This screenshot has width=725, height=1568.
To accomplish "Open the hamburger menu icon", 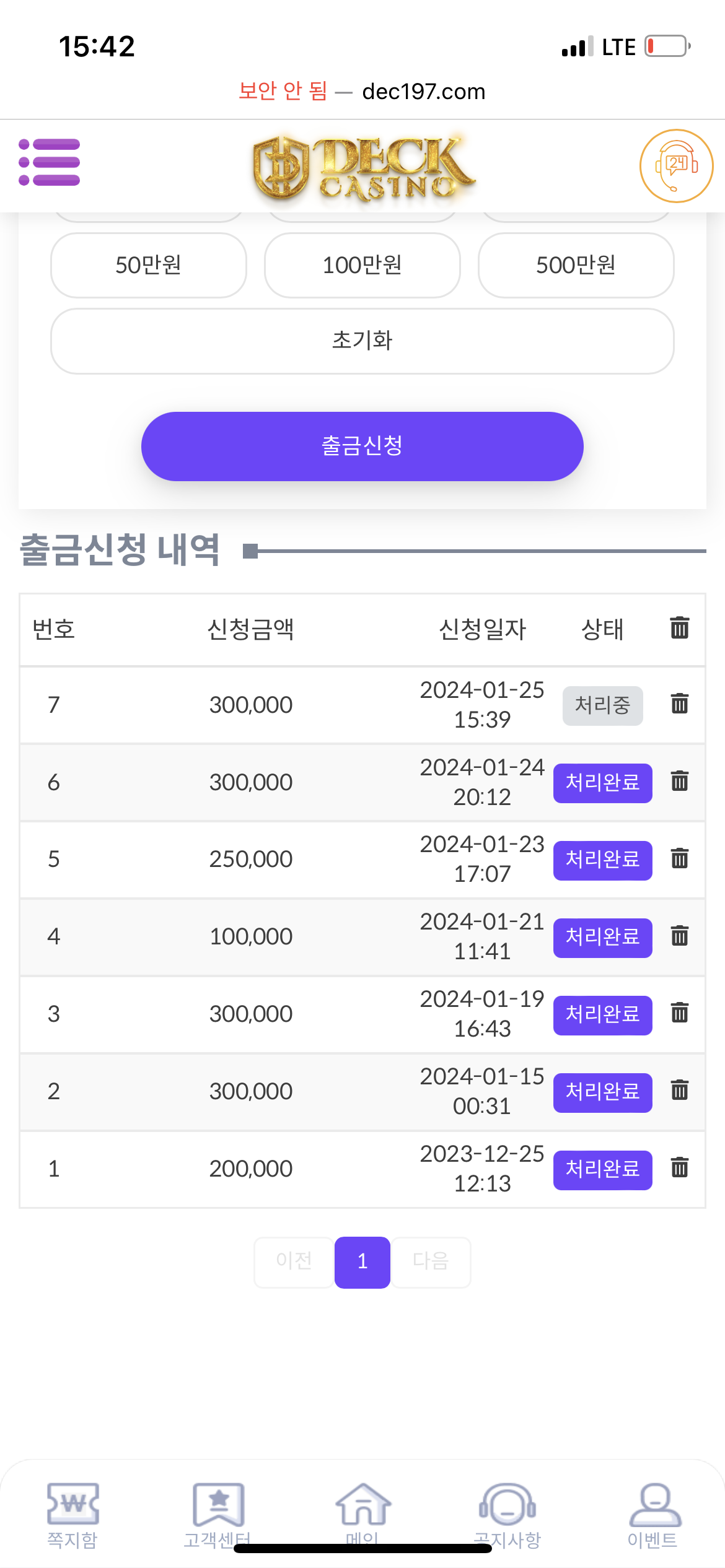I will coord(50,162).
